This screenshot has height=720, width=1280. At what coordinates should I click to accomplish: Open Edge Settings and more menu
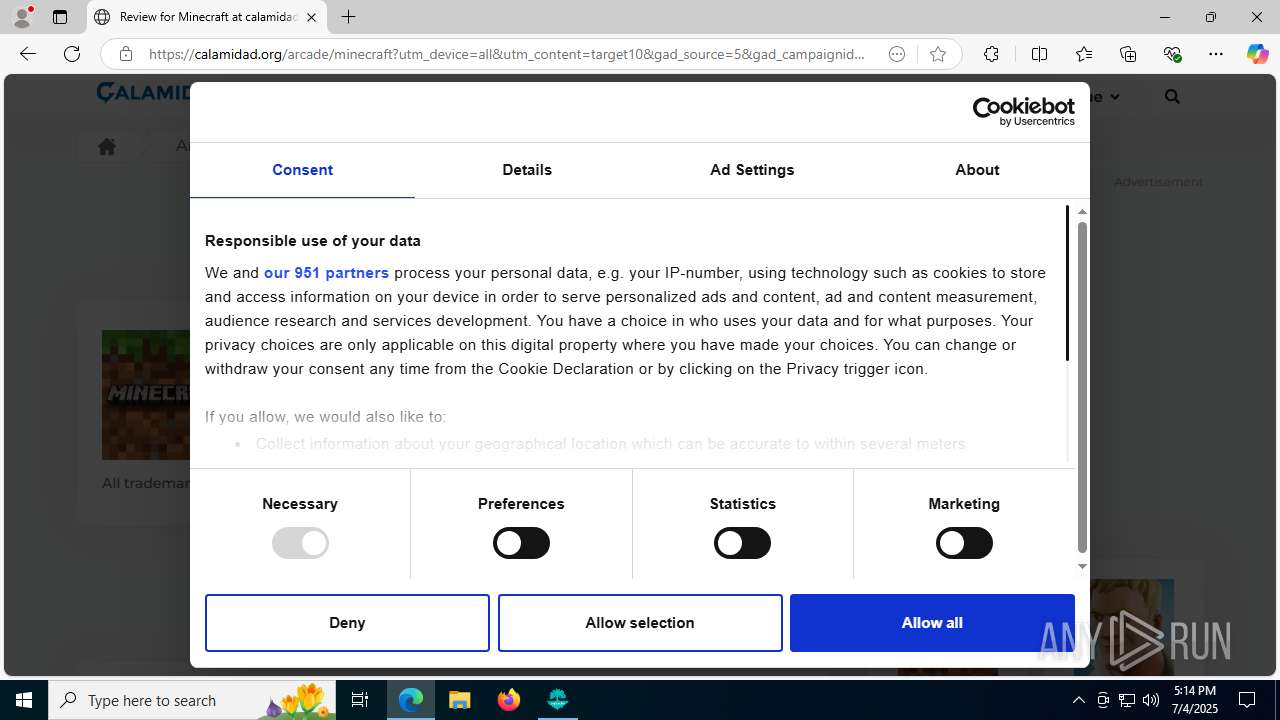1216,54
